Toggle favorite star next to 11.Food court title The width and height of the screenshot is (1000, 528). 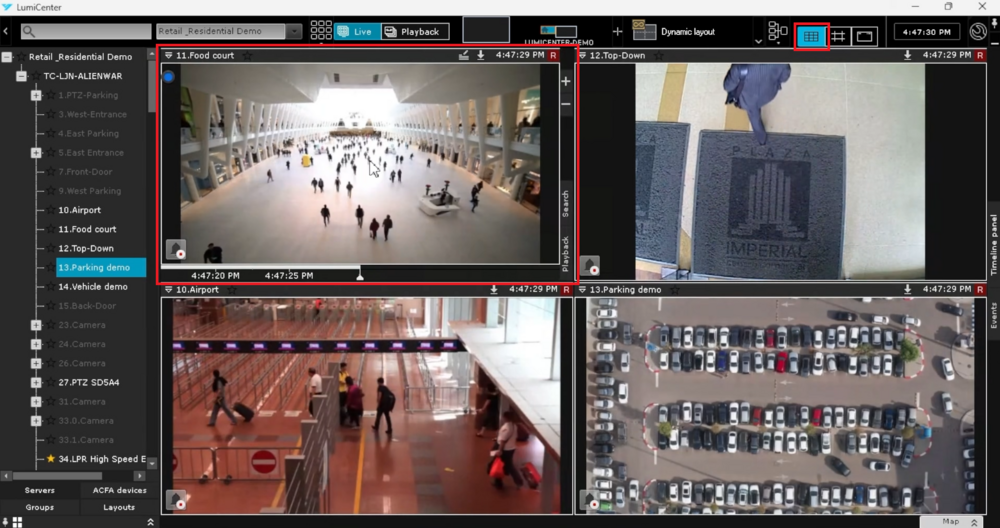point(247,56)
